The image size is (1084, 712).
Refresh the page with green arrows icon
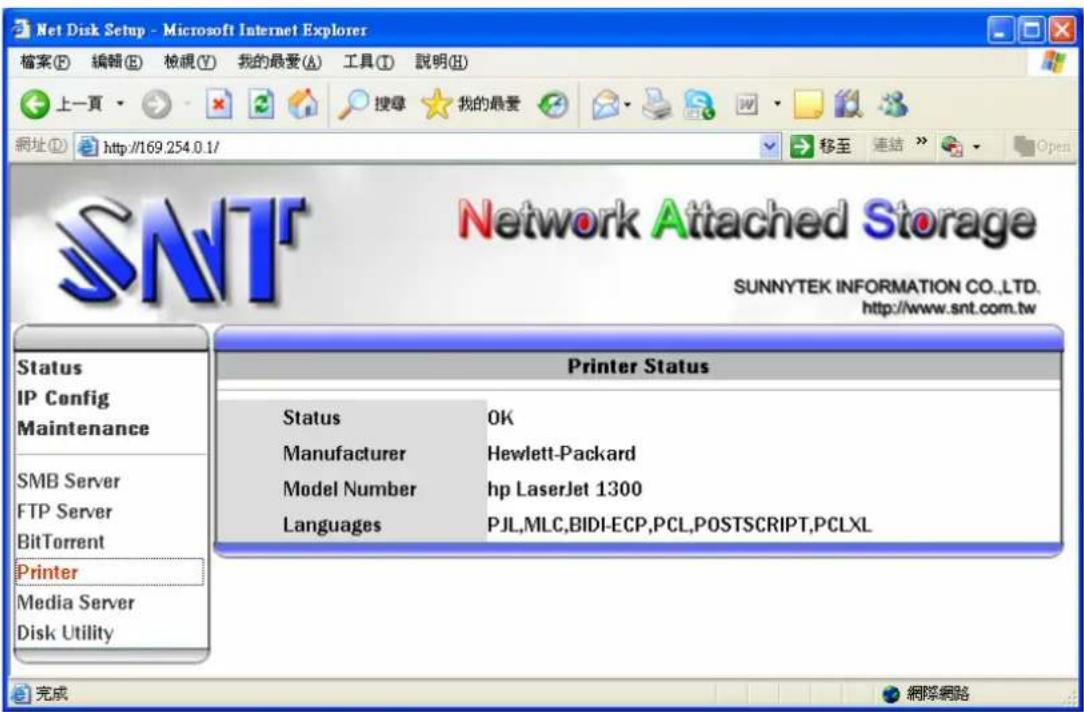click(x=261, y=105)
